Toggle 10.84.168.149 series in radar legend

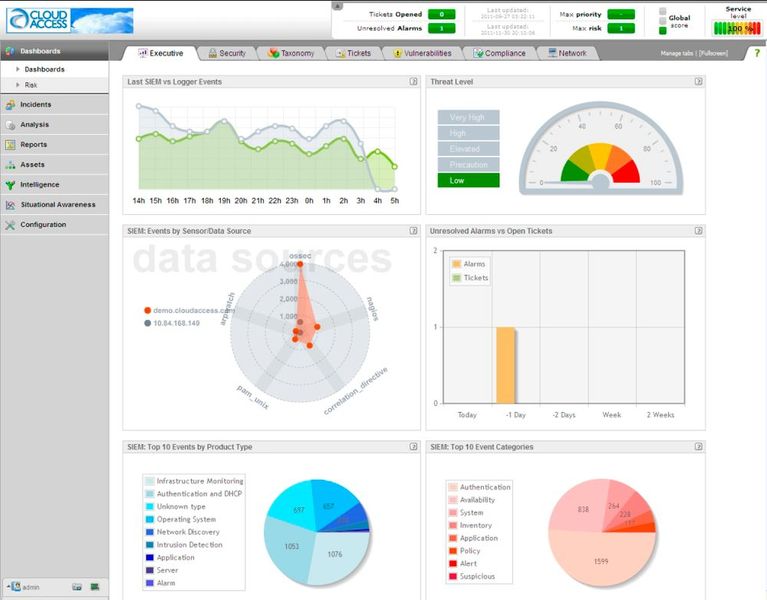172,323
